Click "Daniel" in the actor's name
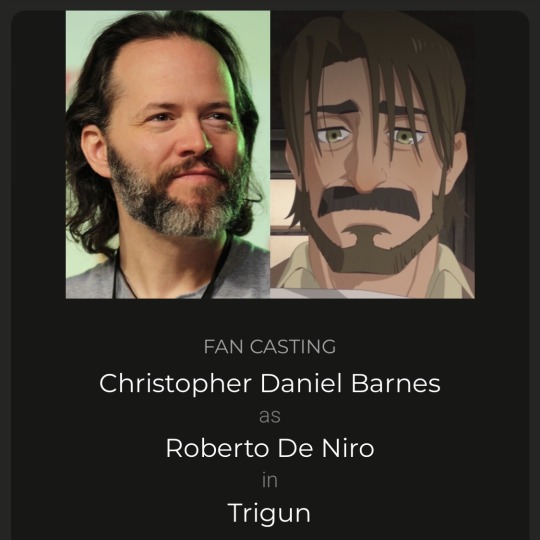The image size is (540, 540). 301,383
